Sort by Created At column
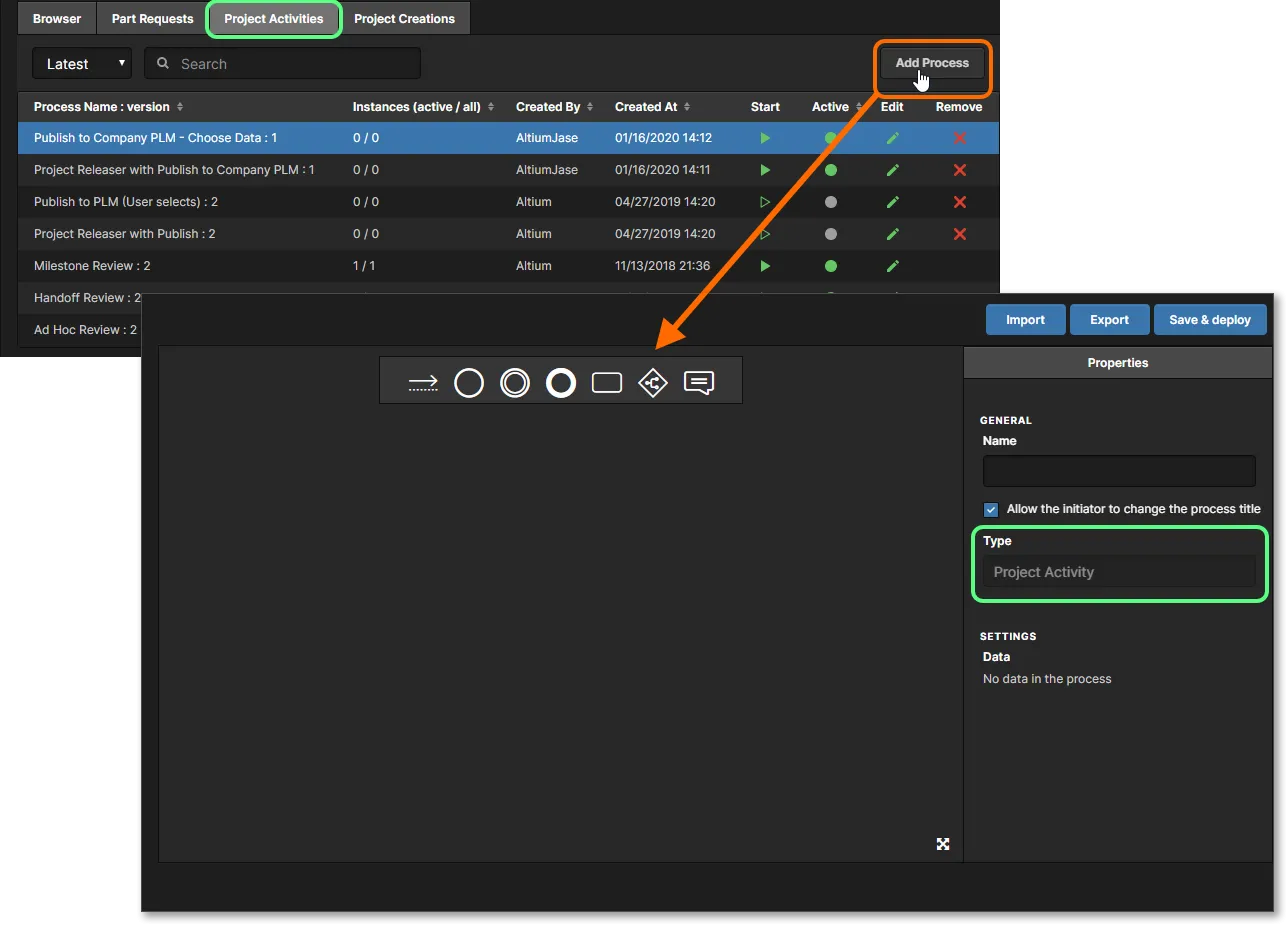This screenshot has width=1287, height=925. coord(653,107)
